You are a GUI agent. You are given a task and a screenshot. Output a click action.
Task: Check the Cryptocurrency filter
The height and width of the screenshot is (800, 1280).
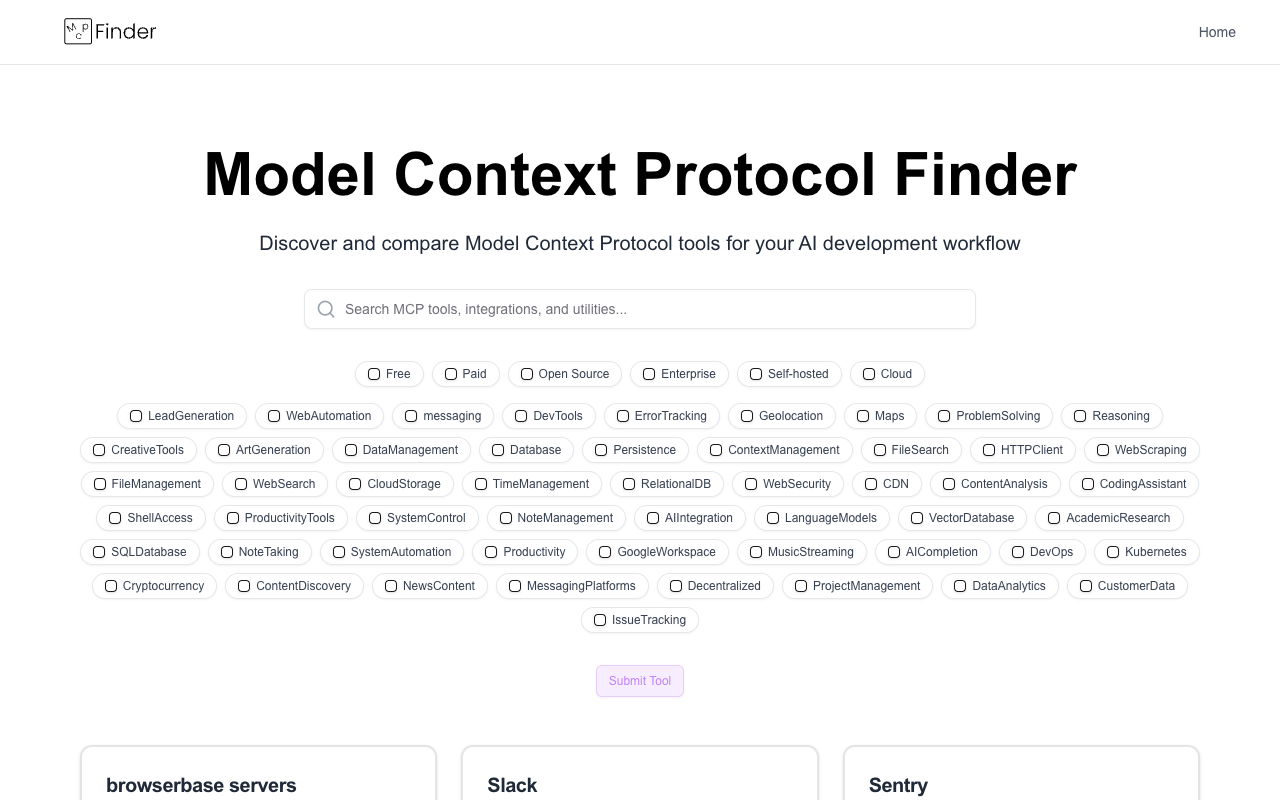[111, 586]
